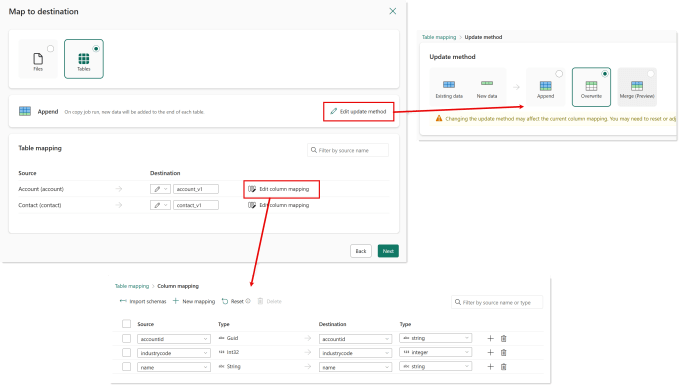680x386 pixels.
Task: Select the Files destination option
Action: point(38,59)
